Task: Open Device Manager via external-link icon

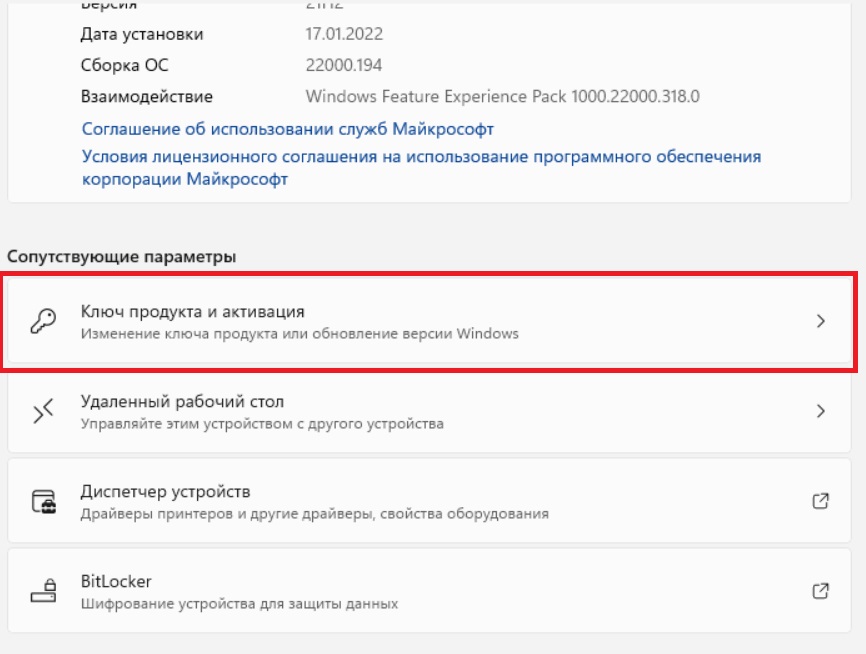Action: pyautogui.click(x=821, y=501)
